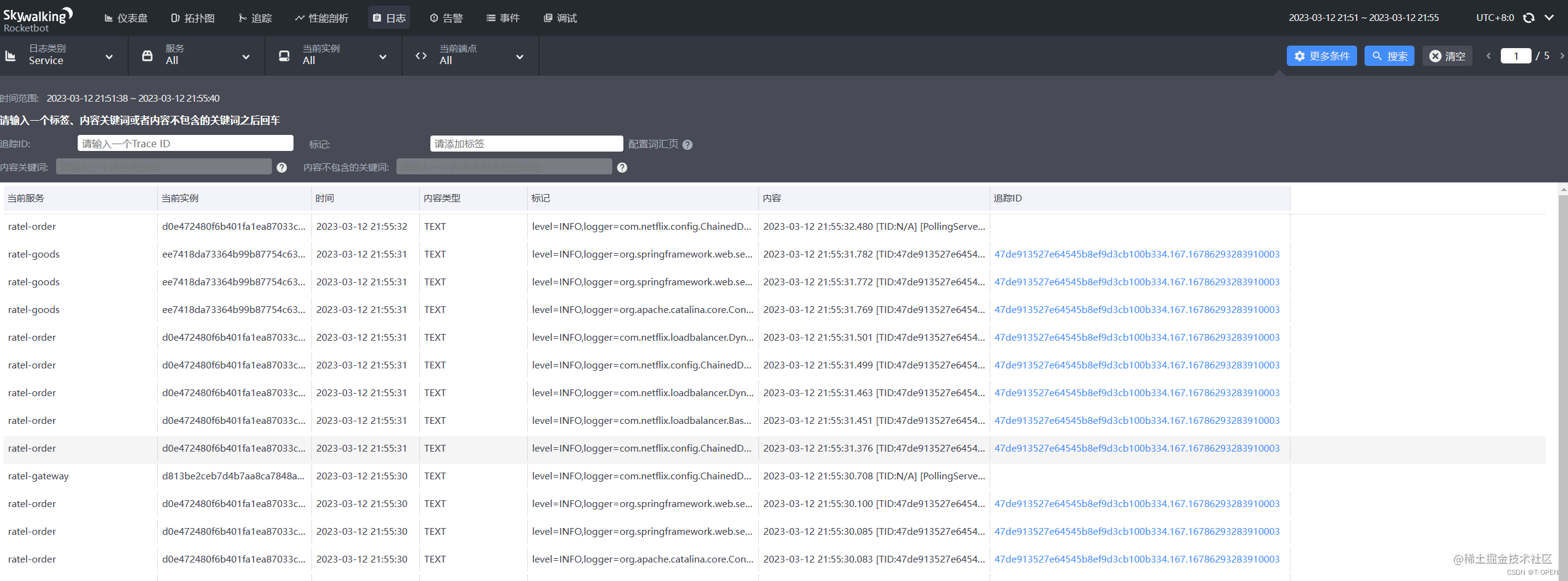
Task: Select the 日志 log tab
Action: pos(389,18)
